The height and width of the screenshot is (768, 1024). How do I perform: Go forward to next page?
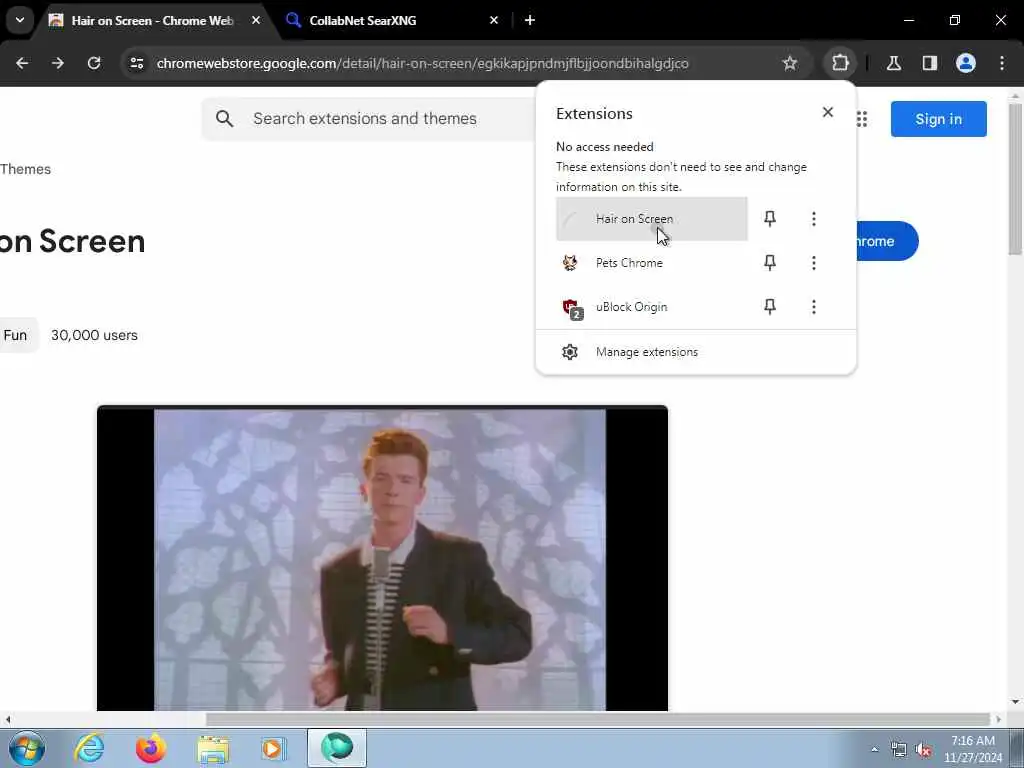click(58, 63)
